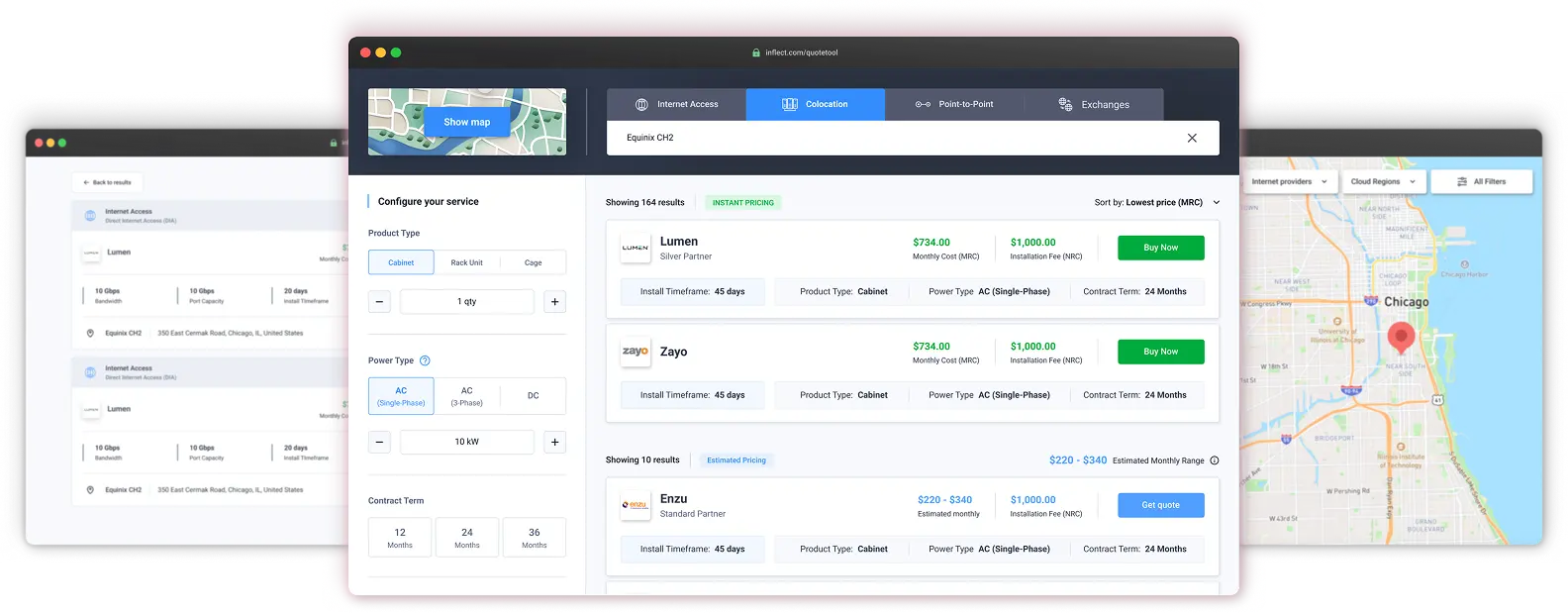
Task: Choose the 12 Months contract term
Action: [x=400, y=538]
